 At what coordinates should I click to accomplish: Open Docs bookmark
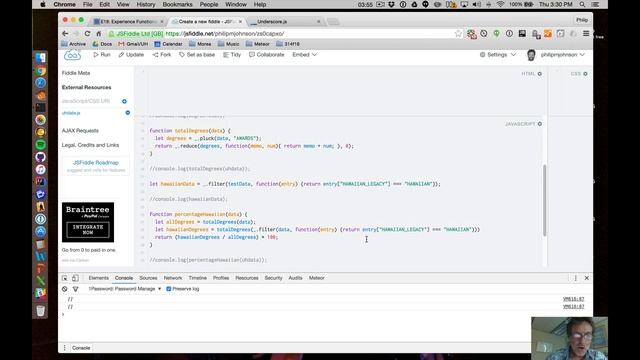pyautogui.click(x=102, y=44)
